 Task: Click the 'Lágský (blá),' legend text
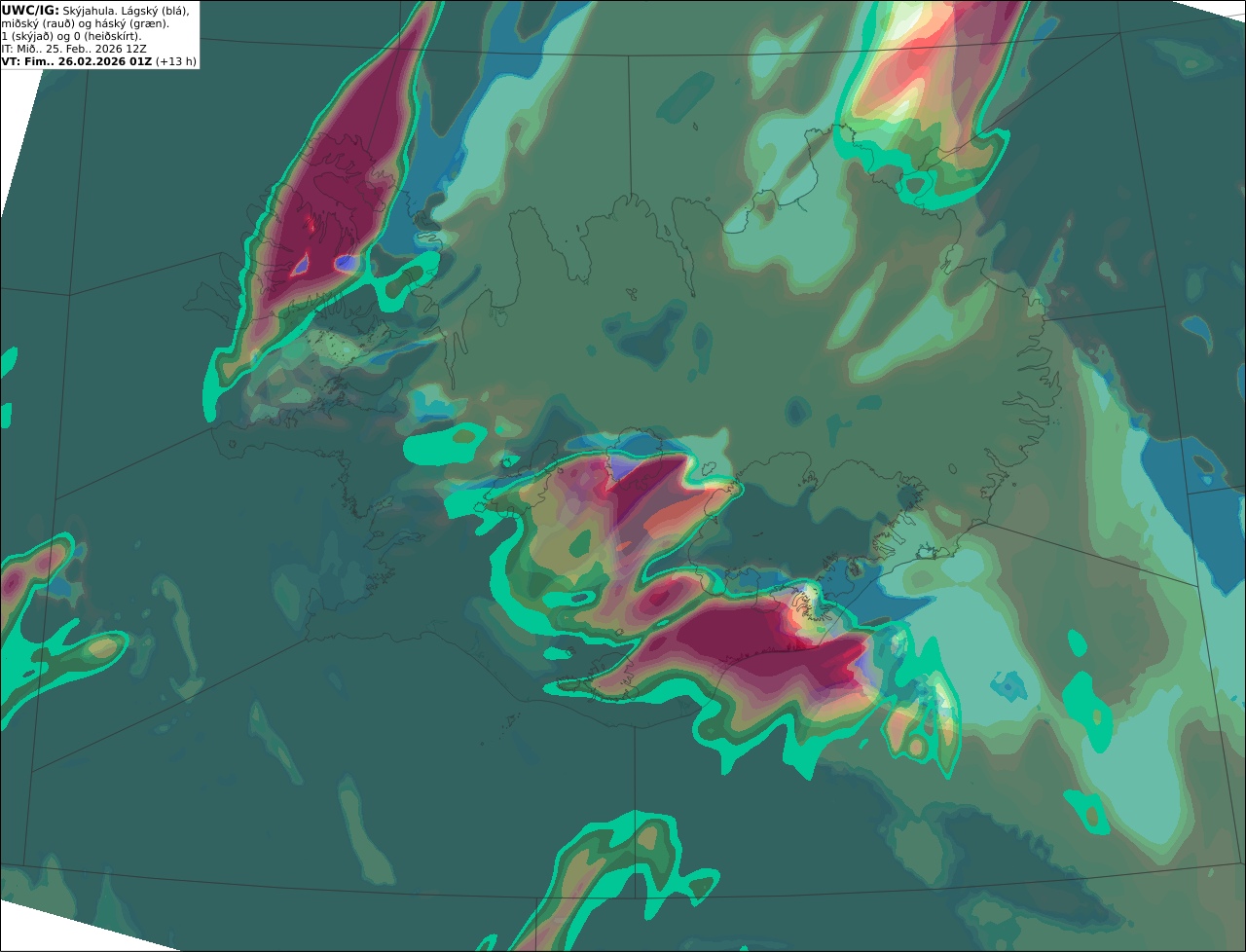[x=156, y=10]
